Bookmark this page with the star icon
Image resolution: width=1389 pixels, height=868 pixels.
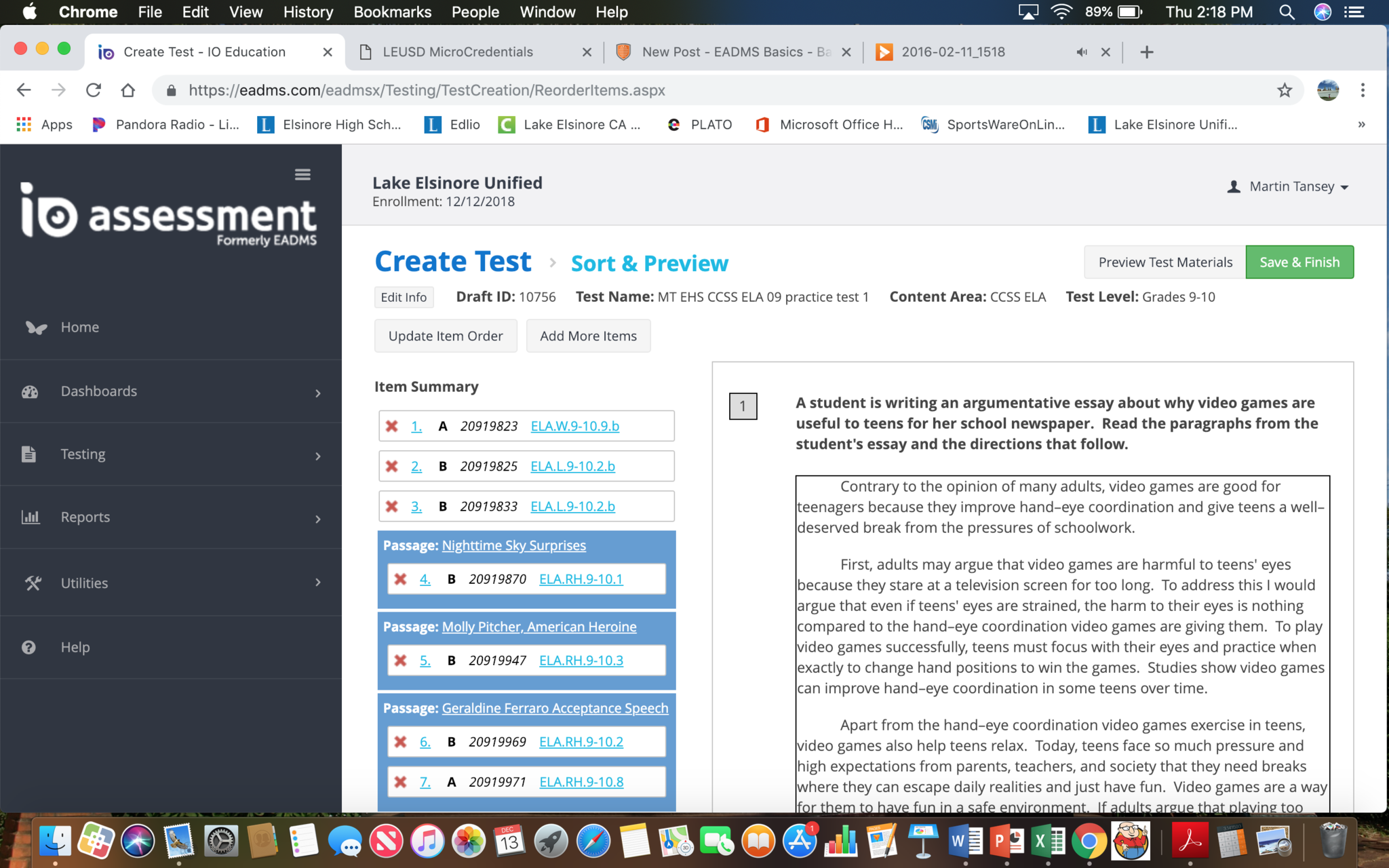coord(1284,90)
